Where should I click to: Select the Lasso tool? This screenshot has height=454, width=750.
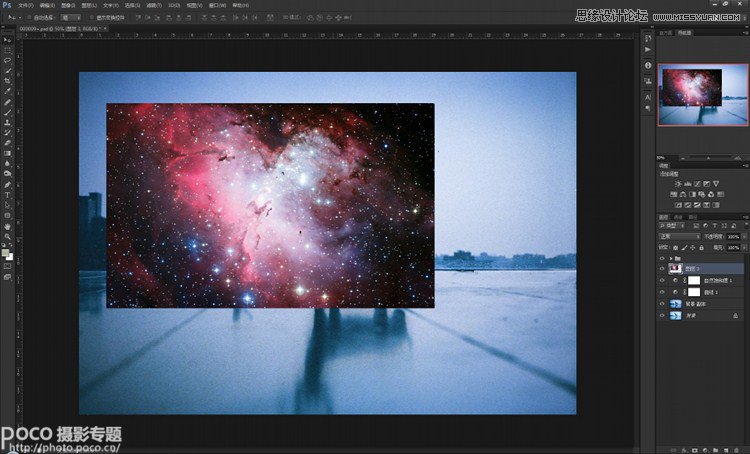[7, 61]
